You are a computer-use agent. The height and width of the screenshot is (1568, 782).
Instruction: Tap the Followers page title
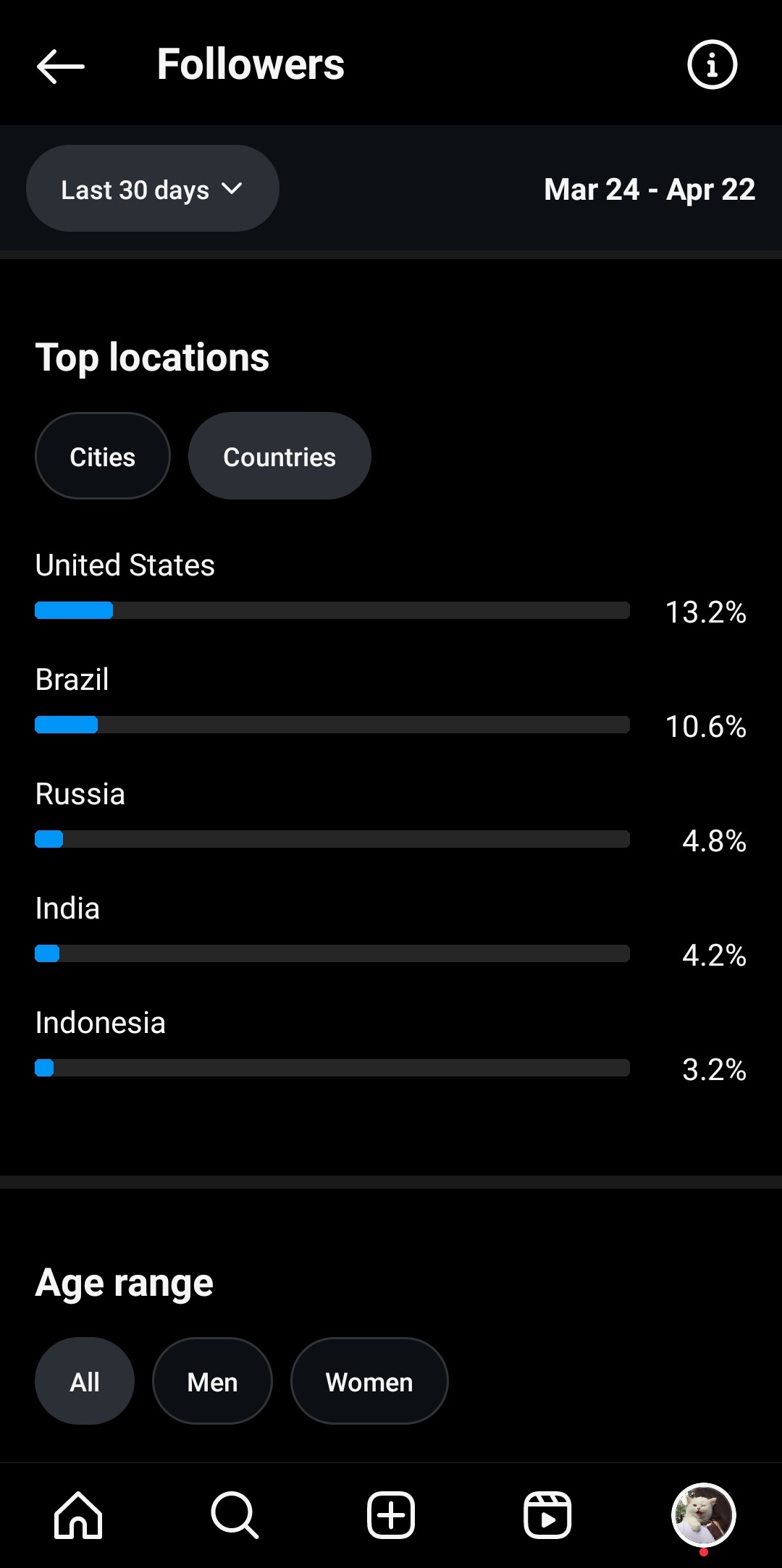point(251,64)
